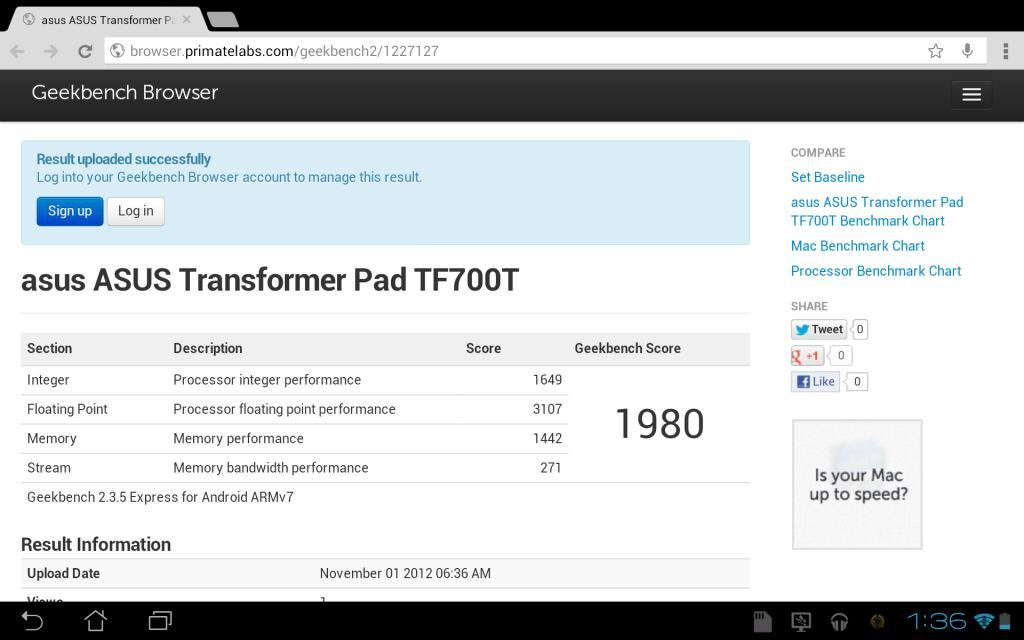Tap SD card notification icon

pos(762,621)
